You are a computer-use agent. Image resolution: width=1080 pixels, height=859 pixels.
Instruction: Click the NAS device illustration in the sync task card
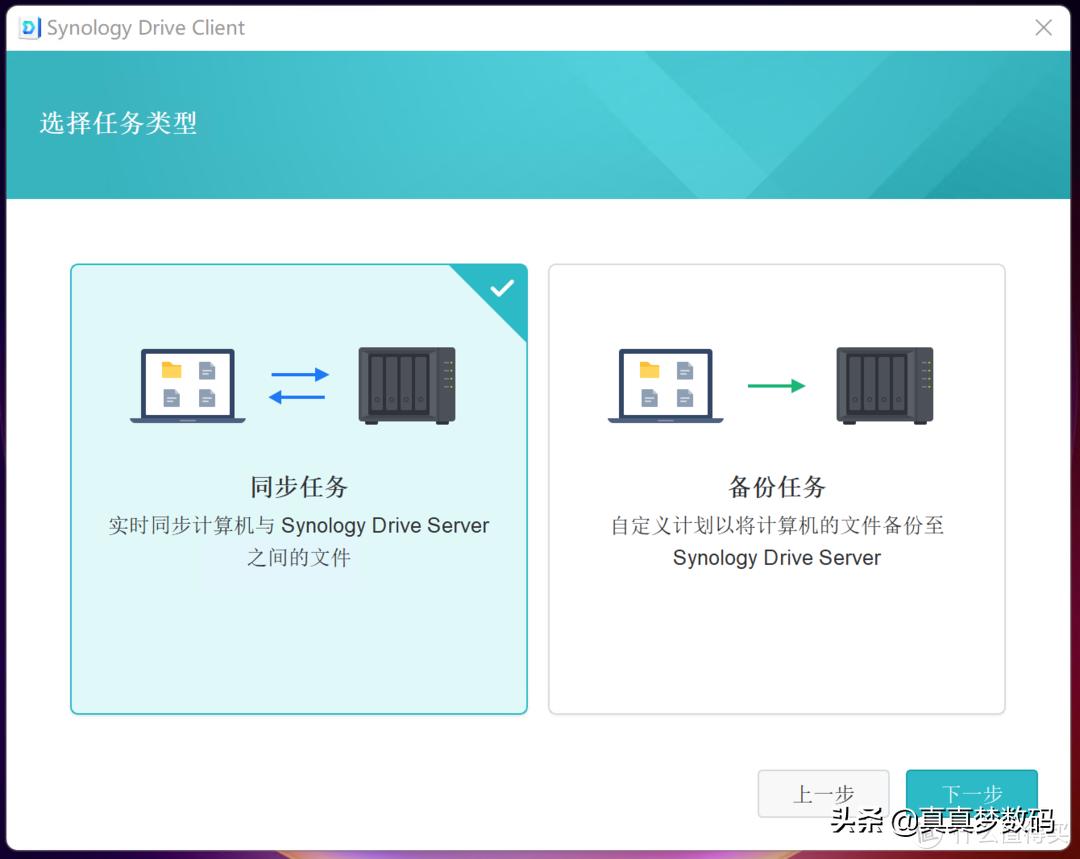point(404,387)
